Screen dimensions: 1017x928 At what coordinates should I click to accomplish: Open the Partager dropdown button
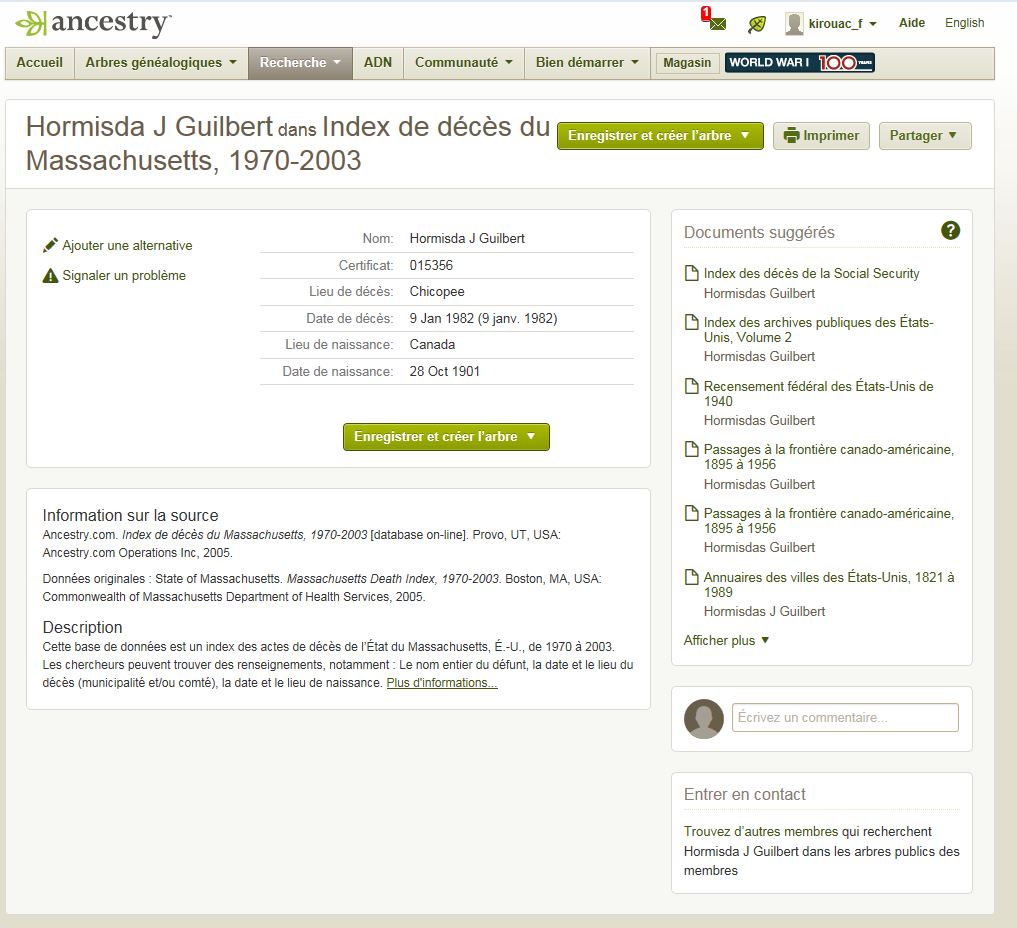pyautogui.click(x=925, y=136)
